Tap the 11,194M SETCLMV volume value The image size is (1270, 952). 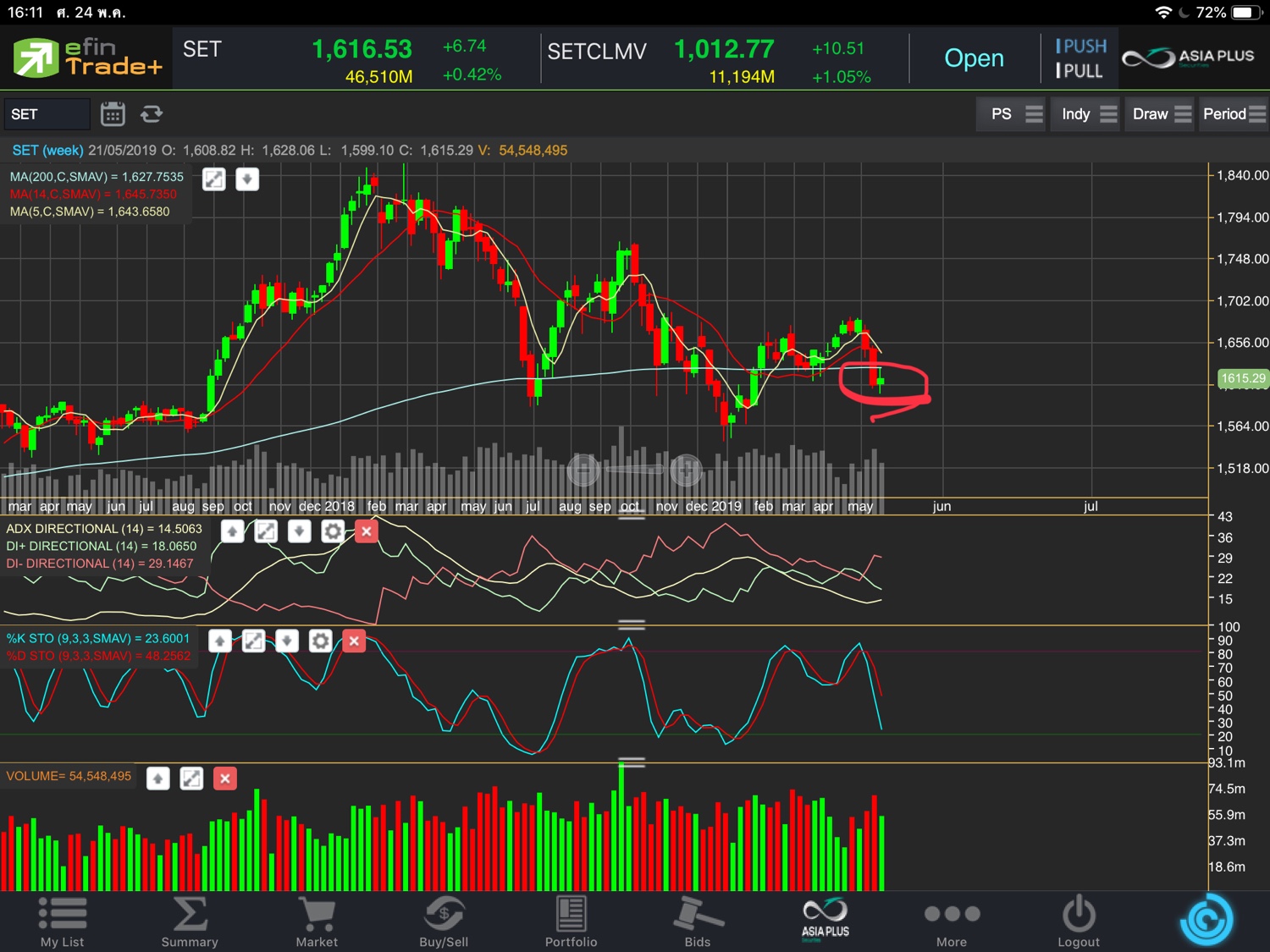point(742,77)
